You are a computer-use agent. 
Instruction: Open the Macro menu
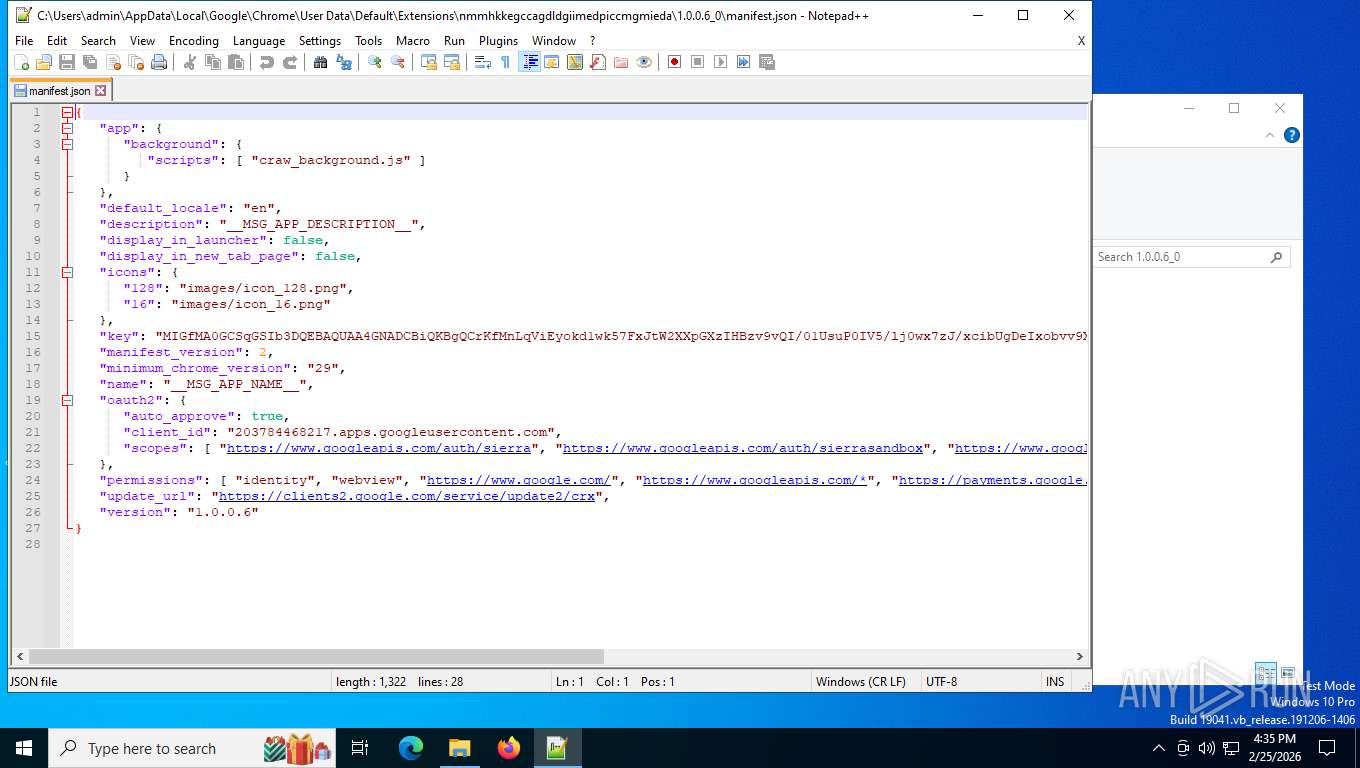point(412,40)
